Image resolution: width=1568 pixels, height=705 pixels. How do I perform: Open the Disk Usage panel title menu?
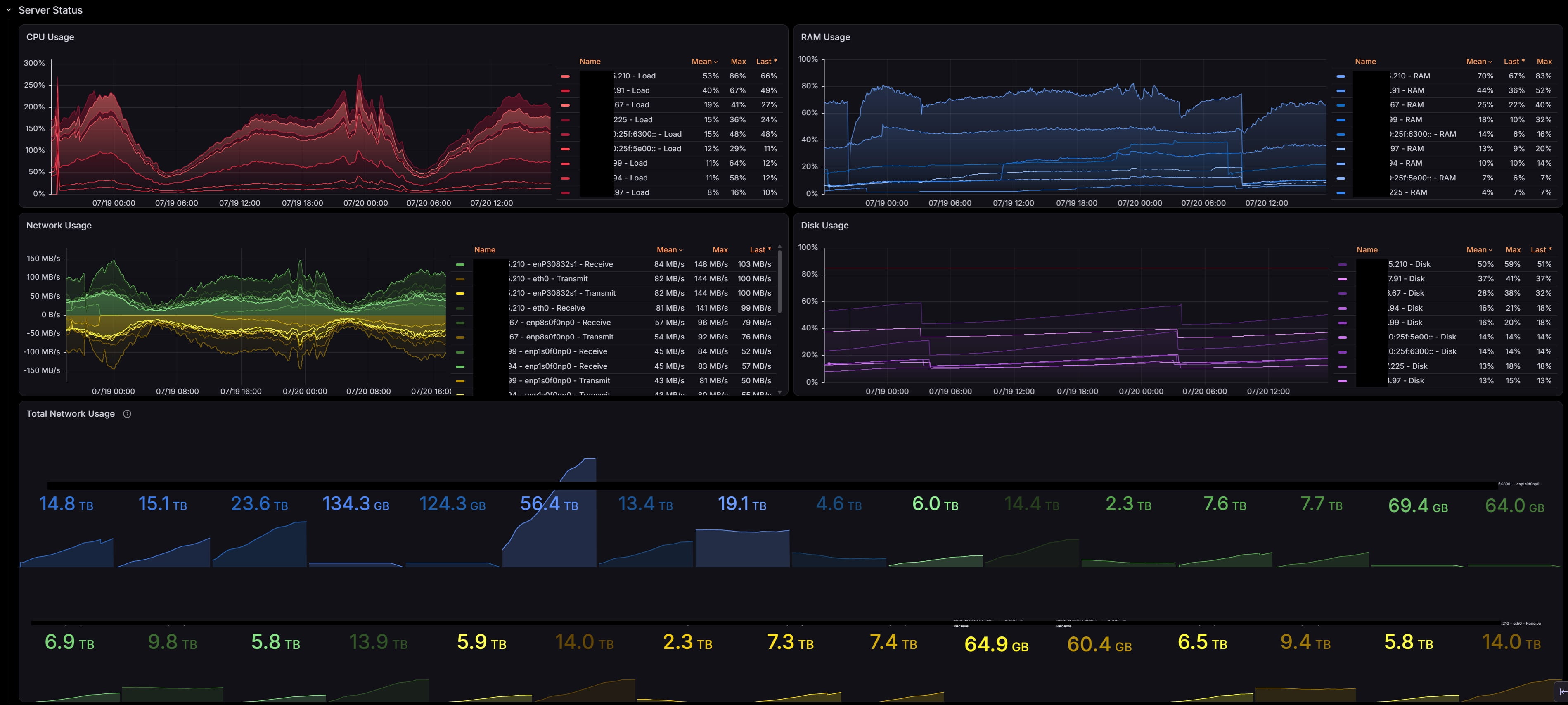824,225
